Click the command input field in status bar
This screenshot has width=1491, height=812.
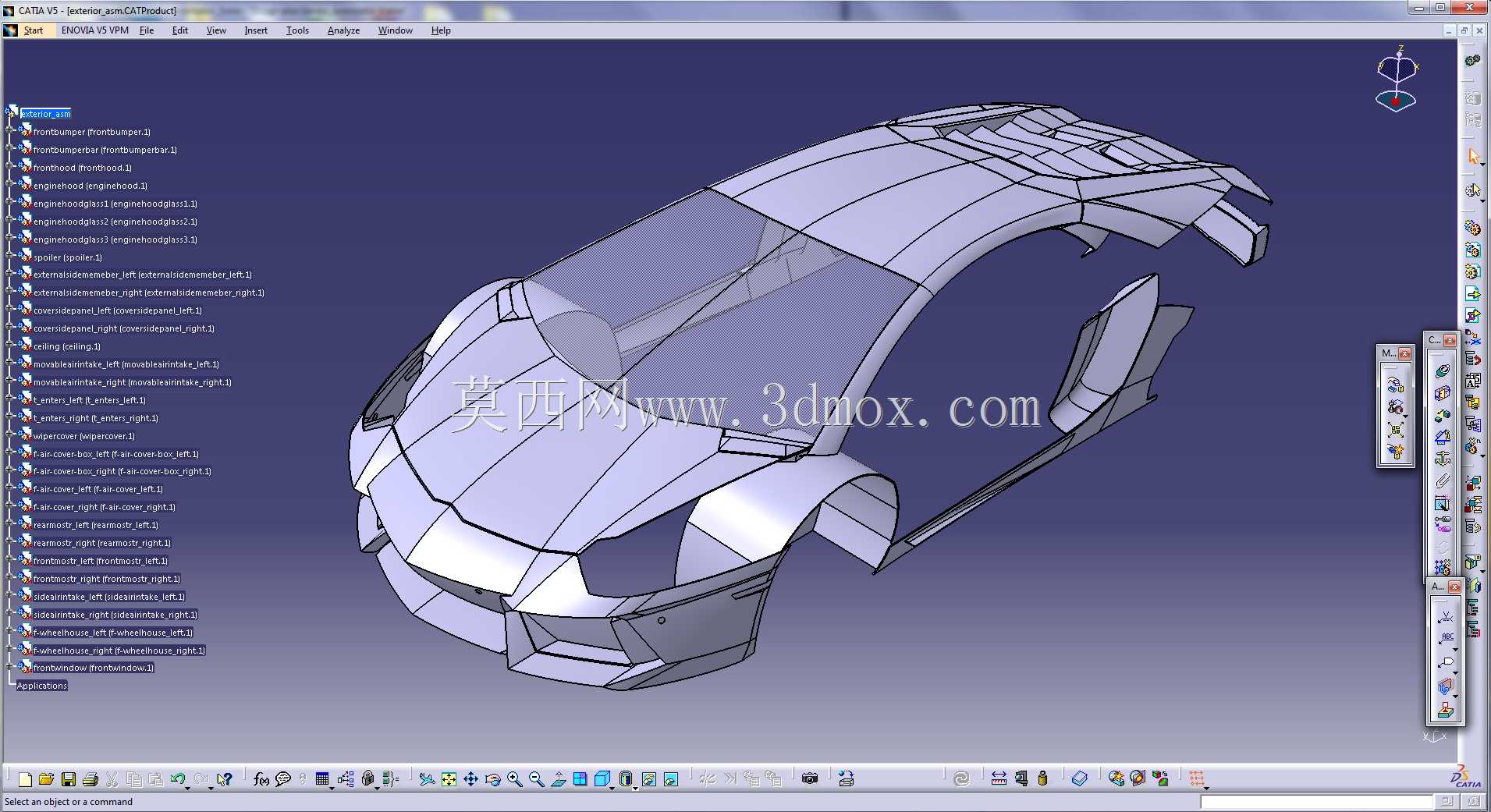point(1316,801)
